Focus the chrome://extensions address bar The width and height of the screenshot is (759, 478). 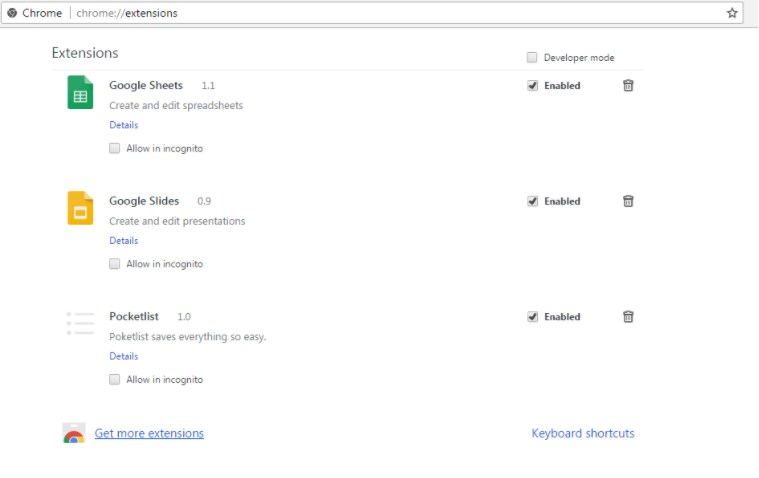(372, 13)
